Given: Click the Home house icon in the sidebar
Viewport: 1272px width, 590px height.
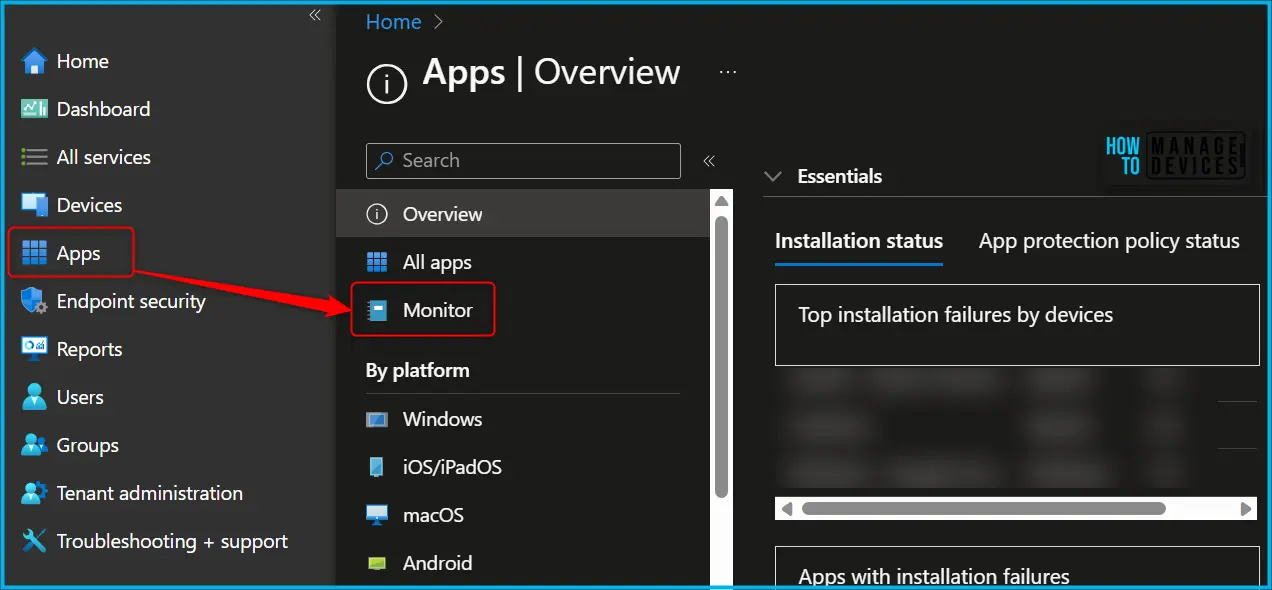Looking at the screenshot, I should 34,61.
